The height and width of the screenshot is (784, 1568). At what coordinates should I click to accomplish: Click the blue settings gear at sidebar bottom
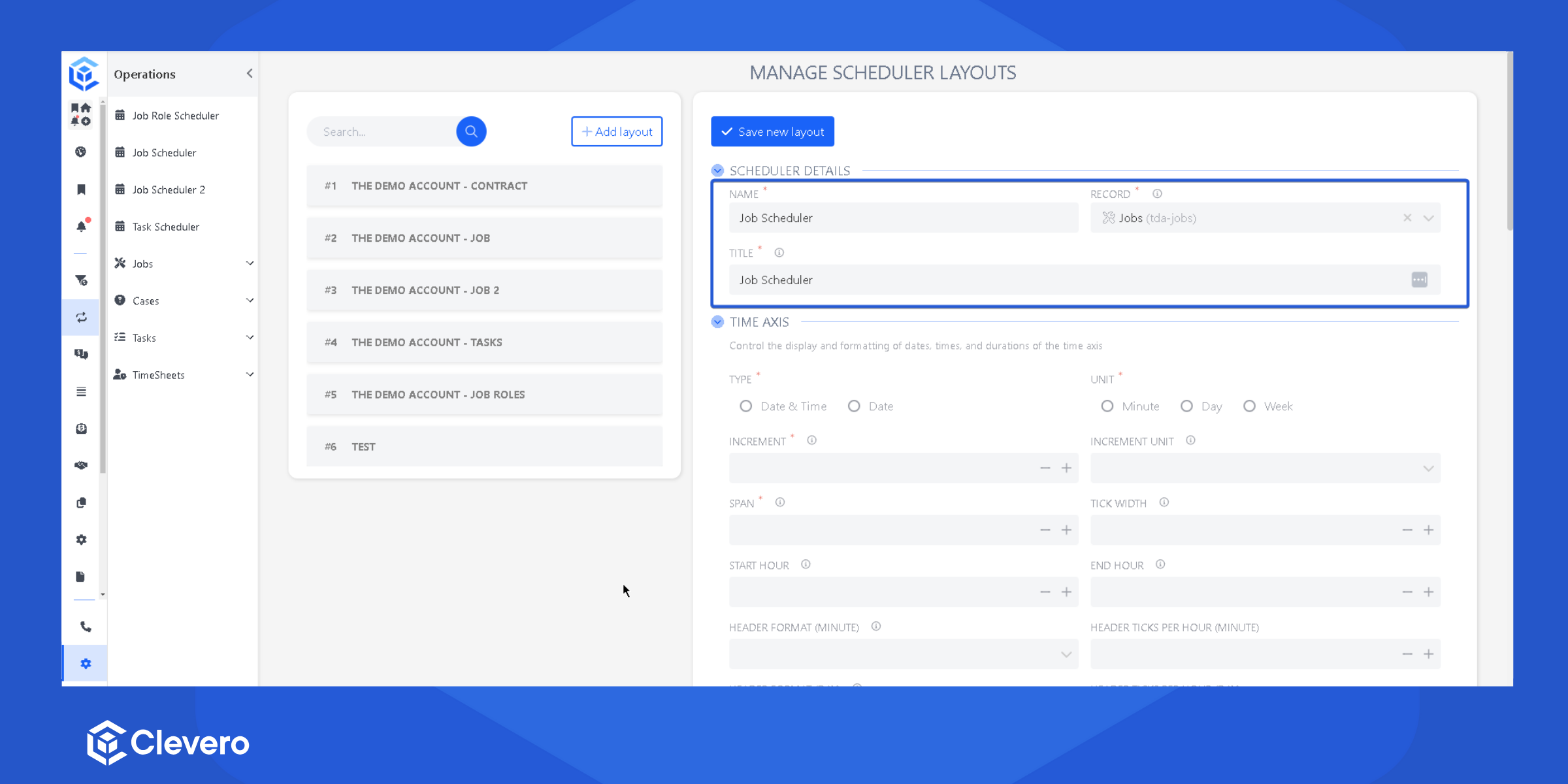point(86,663)
